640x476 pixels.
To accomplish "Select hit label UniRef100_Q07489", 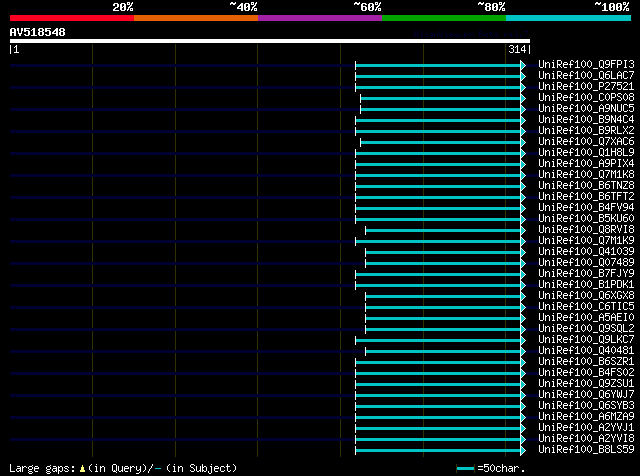I will pos(586,262).
